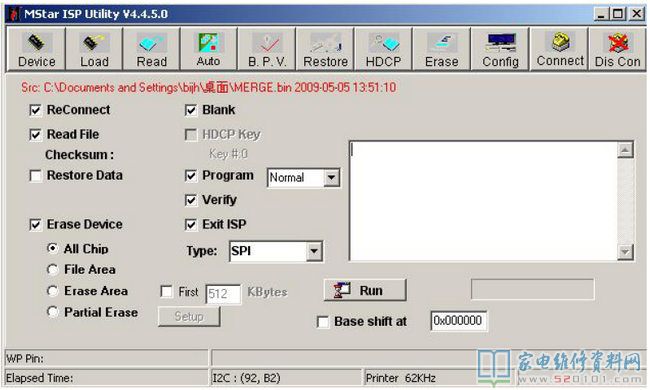
Task: Open the Device chip selection icon
Action: (x=36, y=43)
